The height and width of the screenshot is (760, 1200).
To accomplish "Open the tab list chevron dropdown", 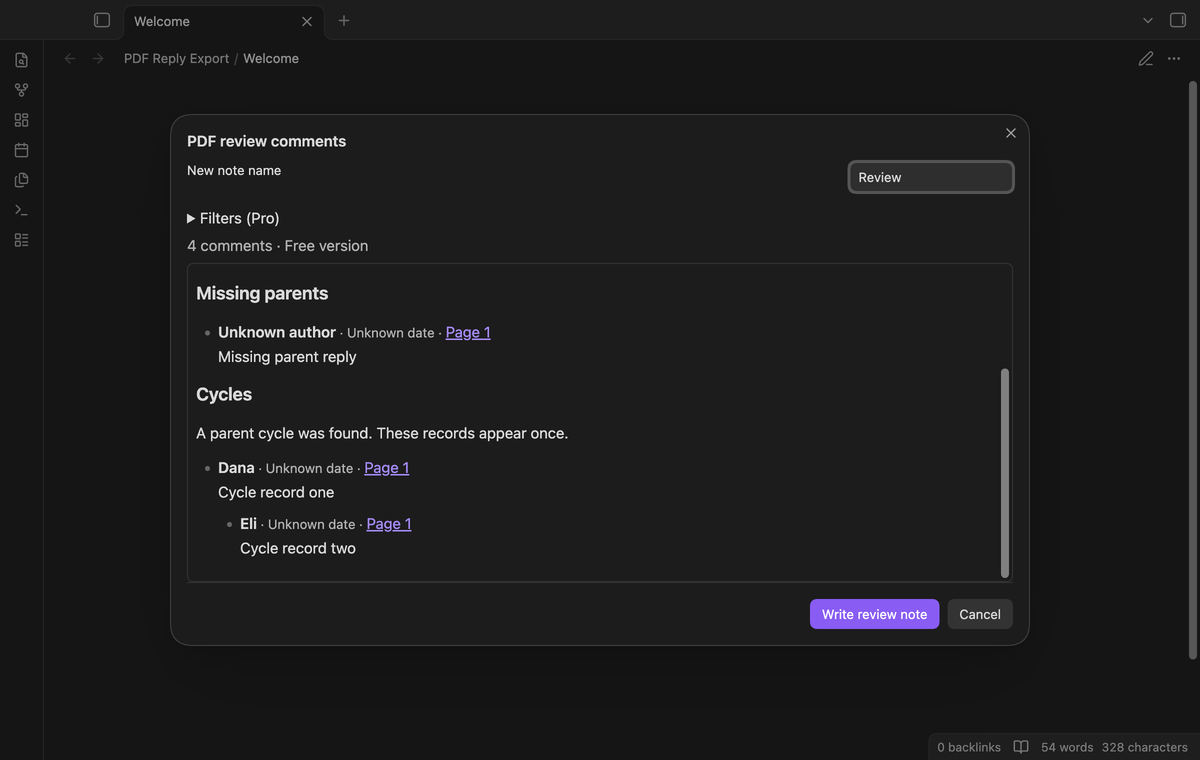I will click(x=1148, y=20).
